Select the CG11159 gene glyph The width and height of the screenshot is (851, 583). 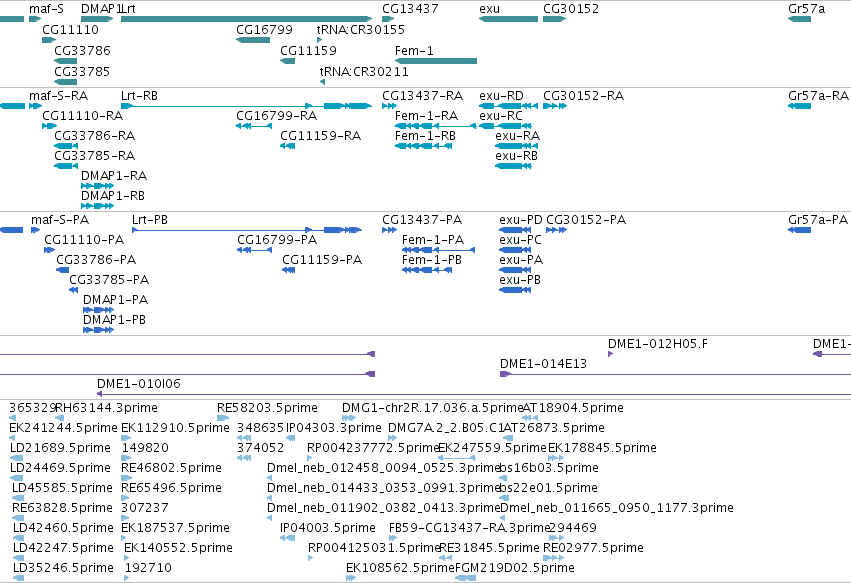click(x=288, y=61)
